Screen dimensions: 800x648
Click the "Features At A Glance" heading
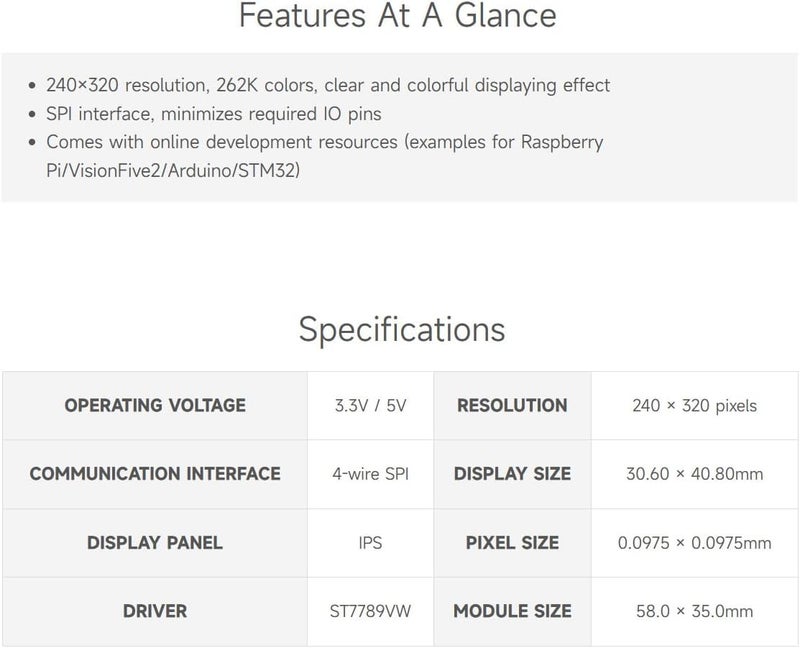click(400, 17)
